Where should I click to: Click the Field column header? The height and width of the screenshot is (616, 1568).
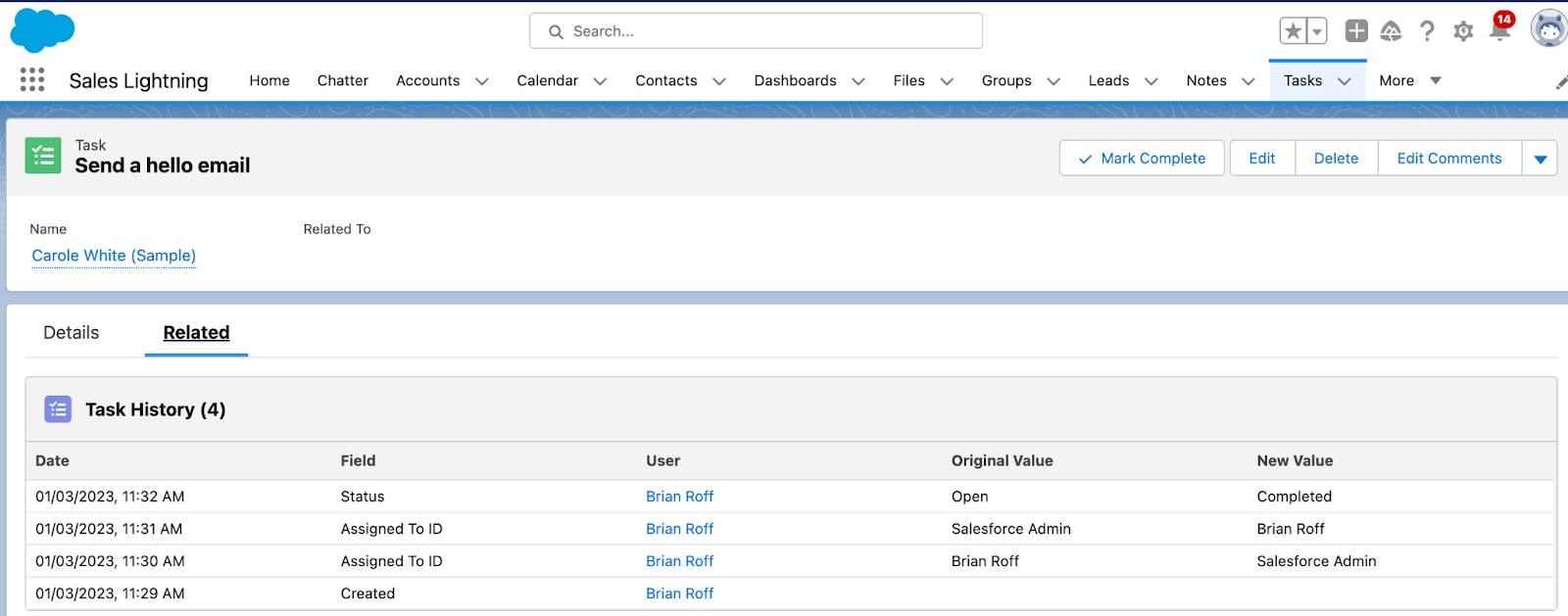358,460
